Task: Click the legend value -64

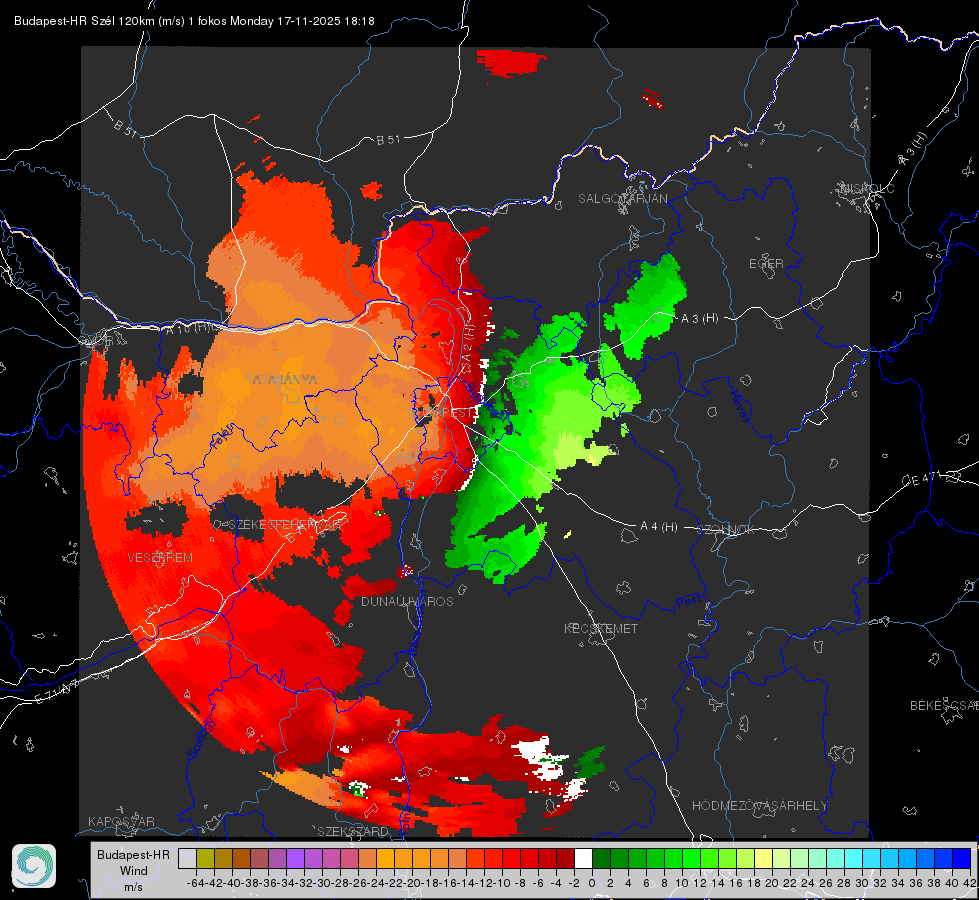Action: [x=196, y=883]
